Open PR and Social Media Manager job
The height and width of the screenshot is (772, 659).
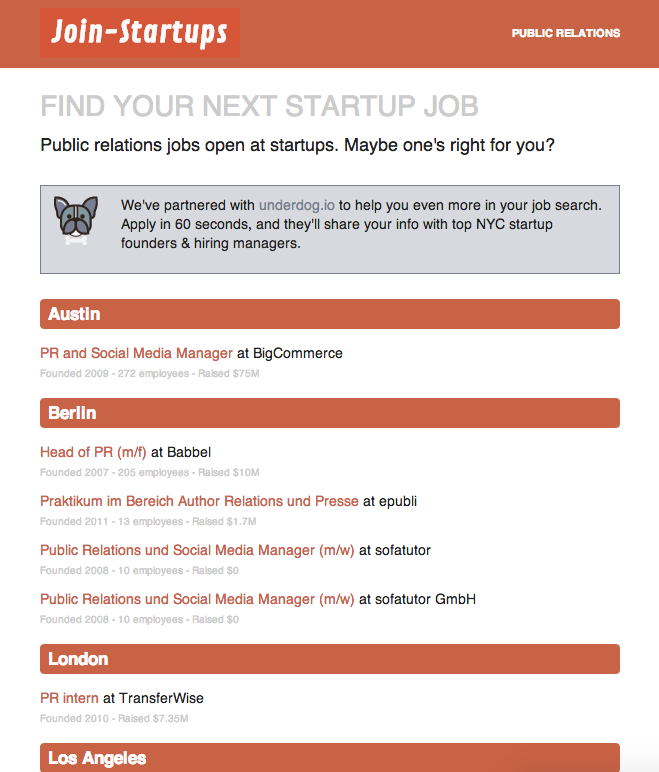point(136,353)
